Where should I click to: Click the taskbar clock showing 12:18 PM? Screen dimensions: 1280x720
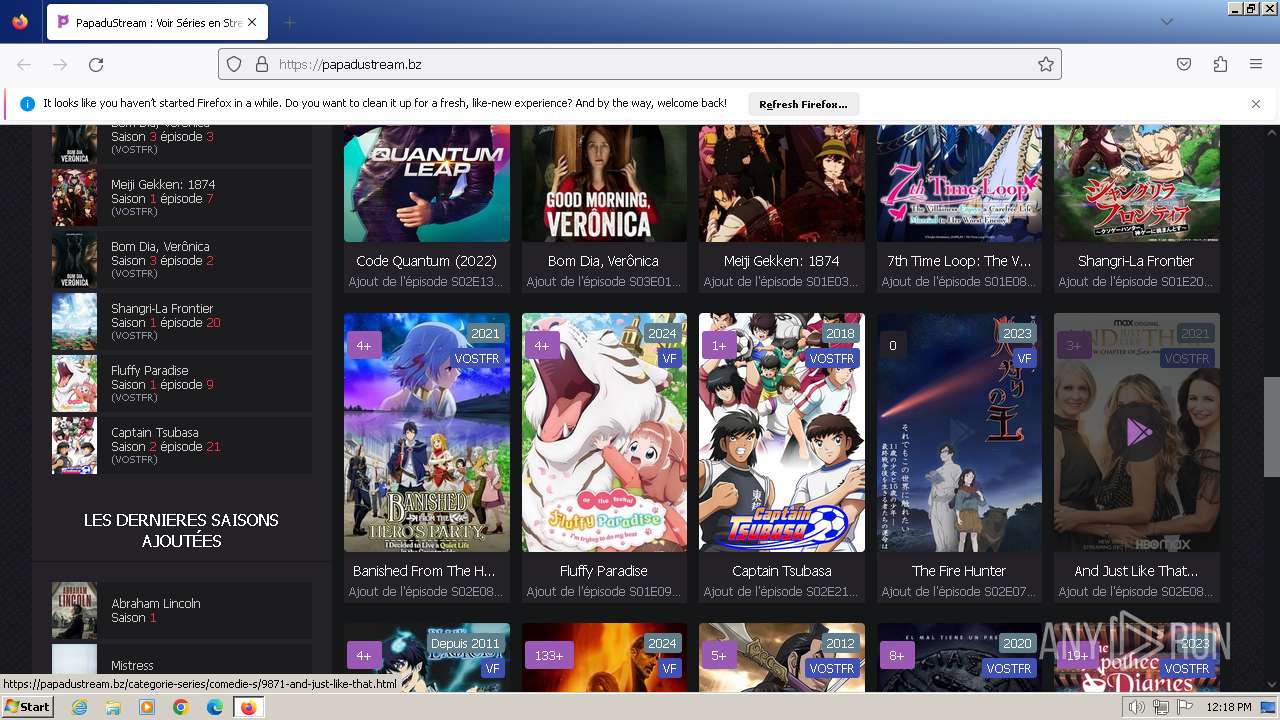(x=1229, y=707)
